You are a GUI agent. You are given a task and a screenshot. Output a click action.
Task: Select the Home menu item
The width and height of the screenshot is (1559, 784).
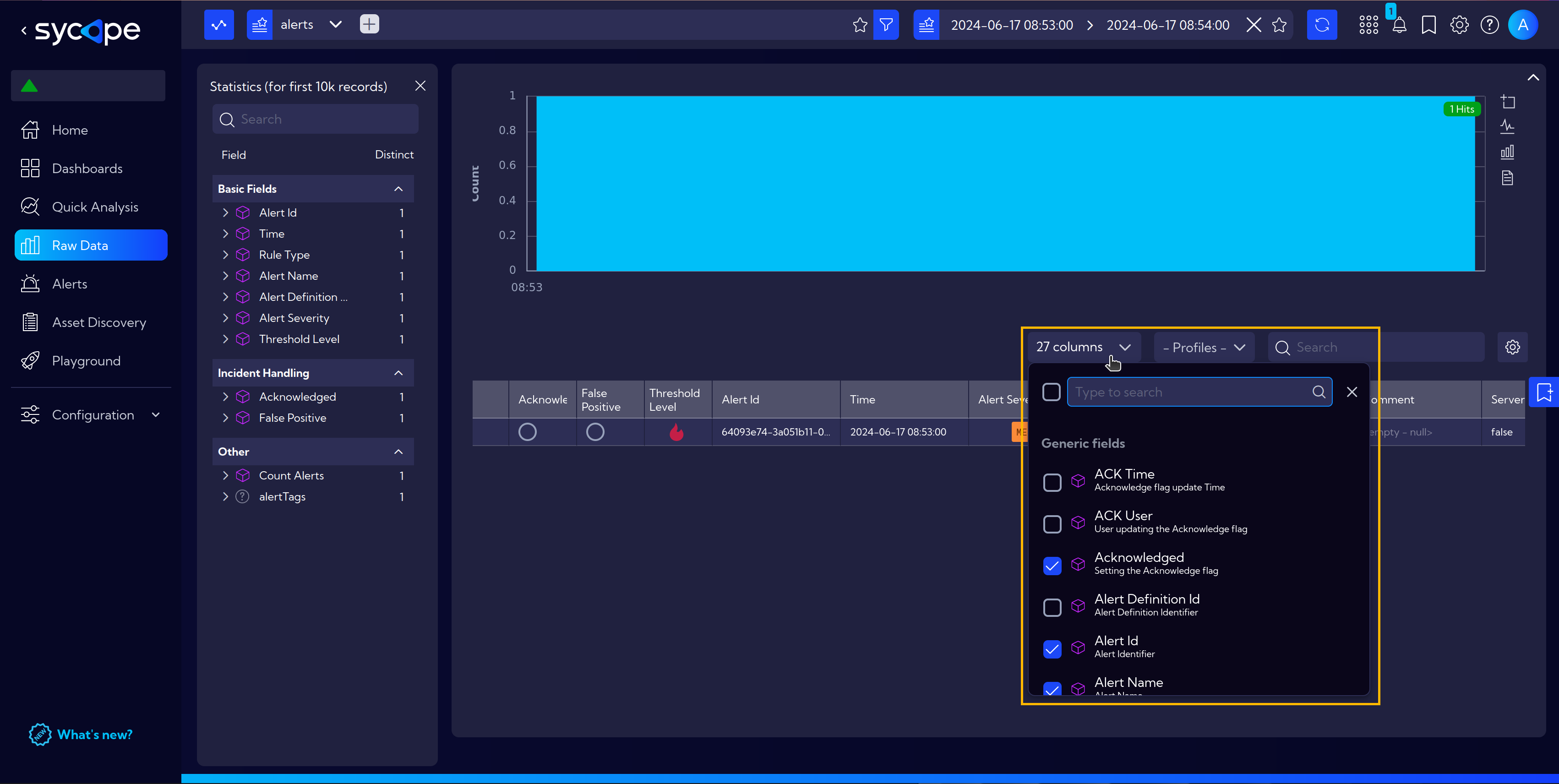(69, 129)
